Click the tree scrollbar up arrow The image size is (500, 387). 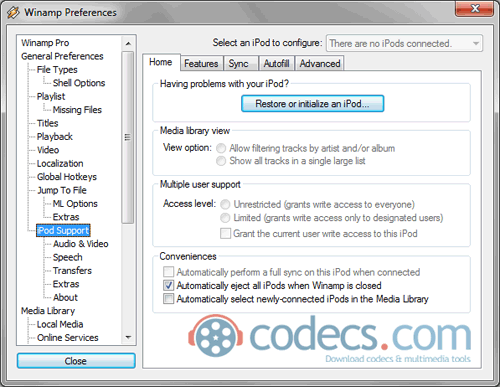point(128,43)
